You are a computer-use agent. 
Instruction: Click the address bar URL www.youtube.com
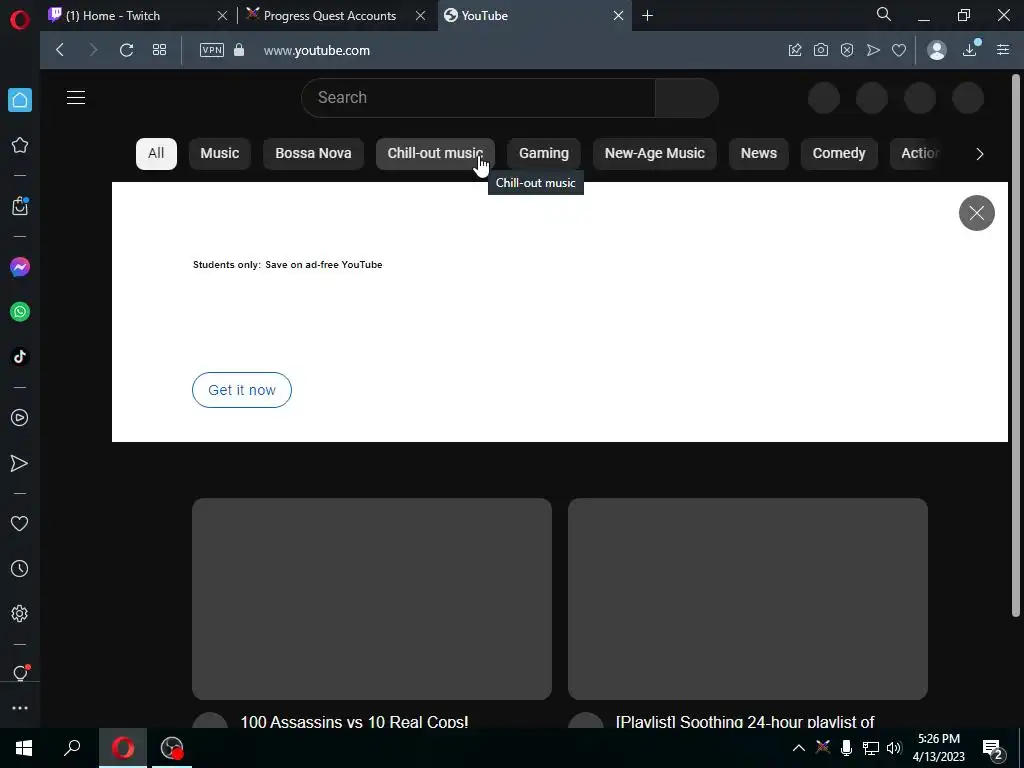317,50
